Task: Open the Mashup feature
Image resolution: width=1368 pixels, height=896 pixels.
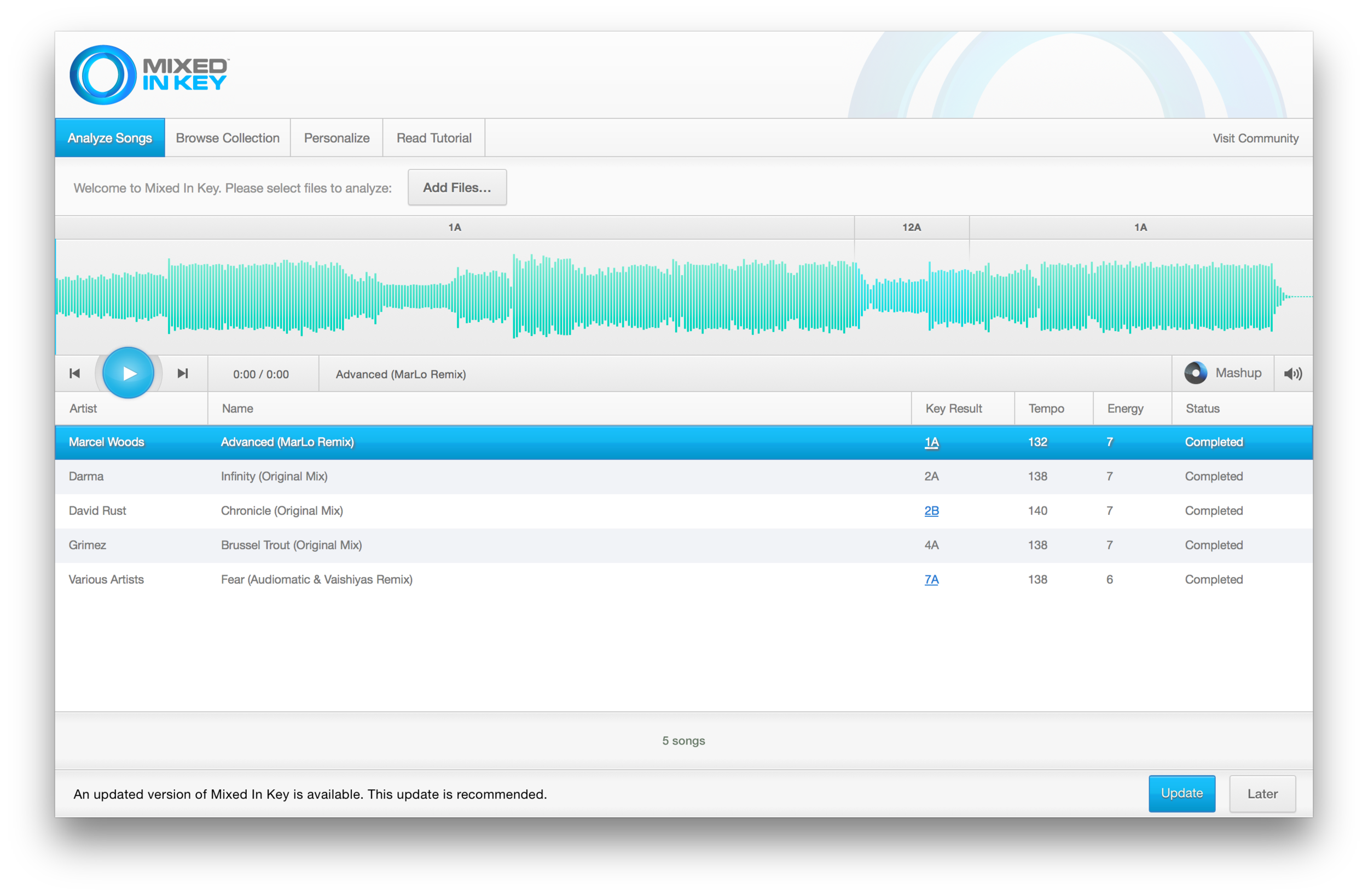Action: [1223, 373]
